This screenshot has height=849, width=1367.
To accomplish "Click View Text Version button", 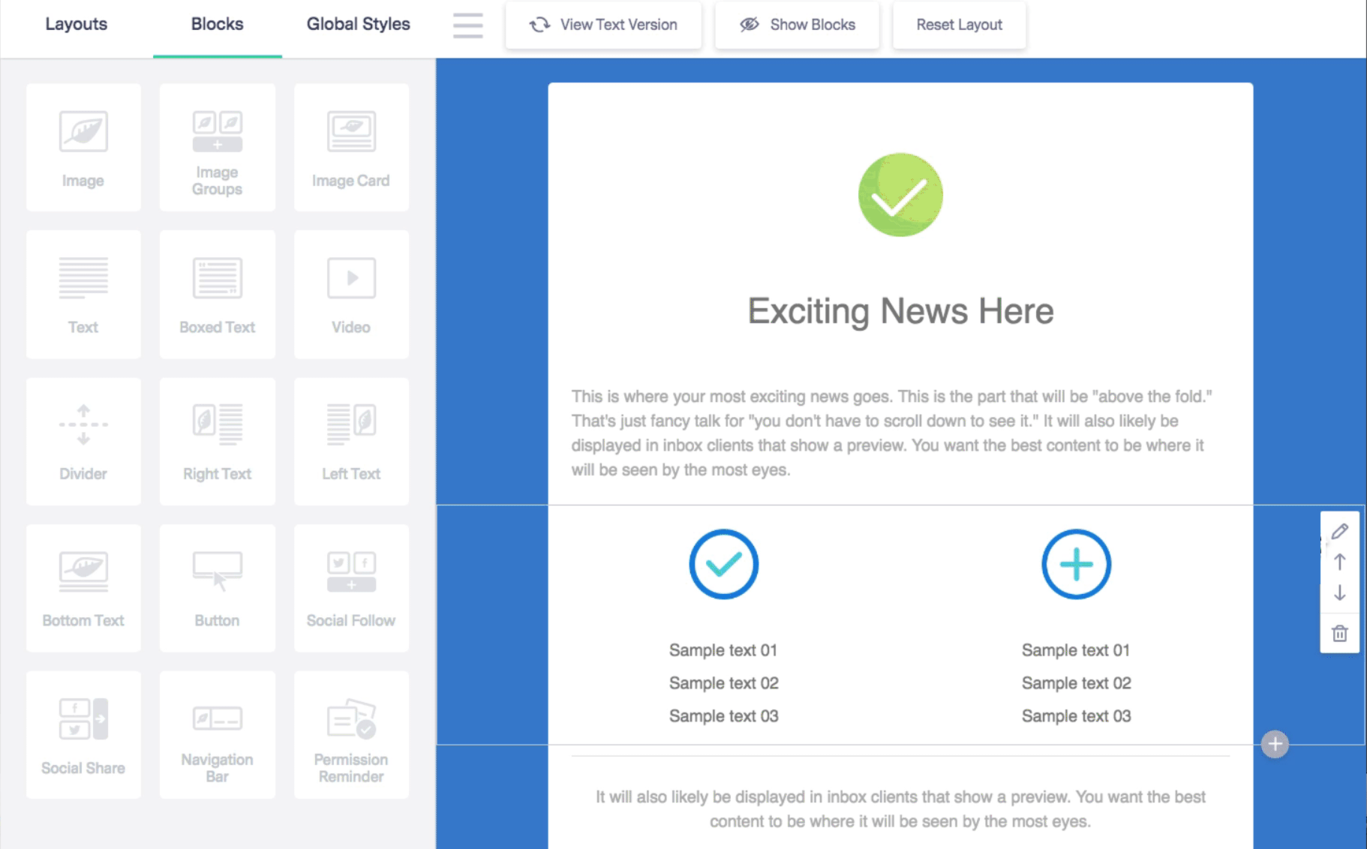I will (603, 25).
